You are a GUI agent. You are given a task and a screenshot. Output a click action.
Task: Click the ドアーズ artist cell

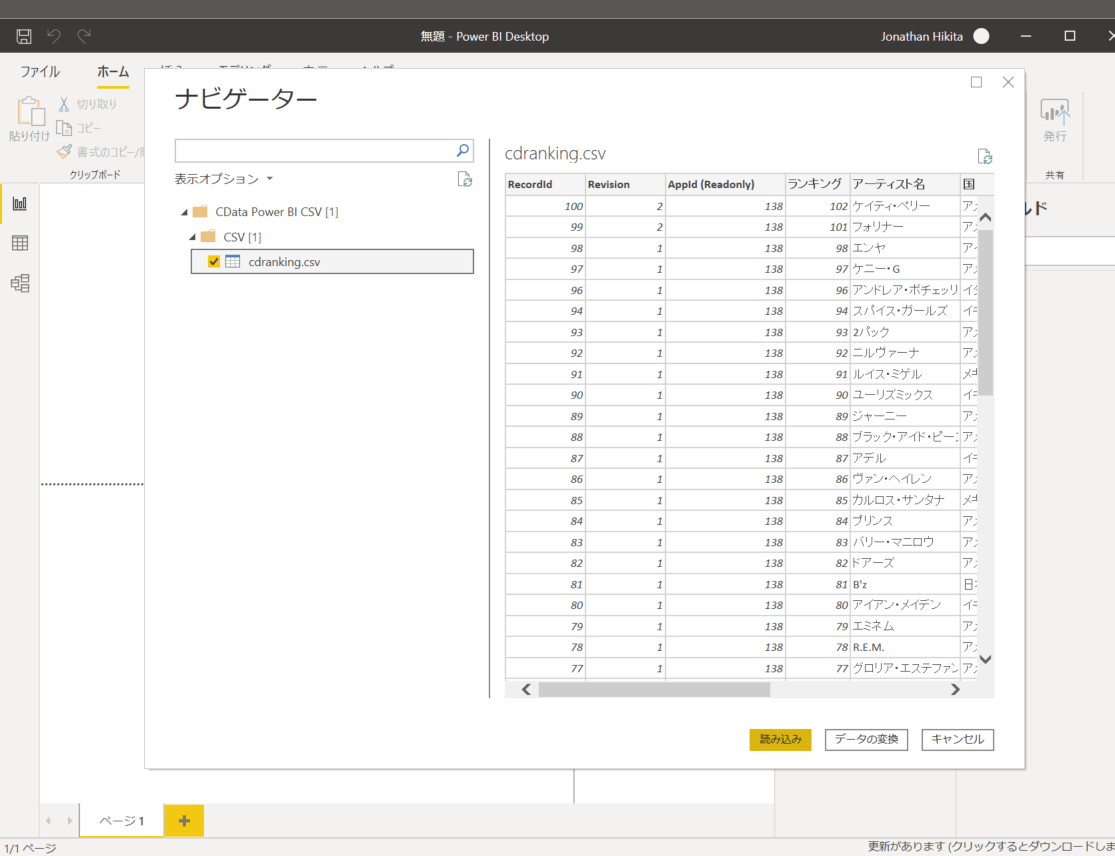pyautogui.click(x=905, y=563)
